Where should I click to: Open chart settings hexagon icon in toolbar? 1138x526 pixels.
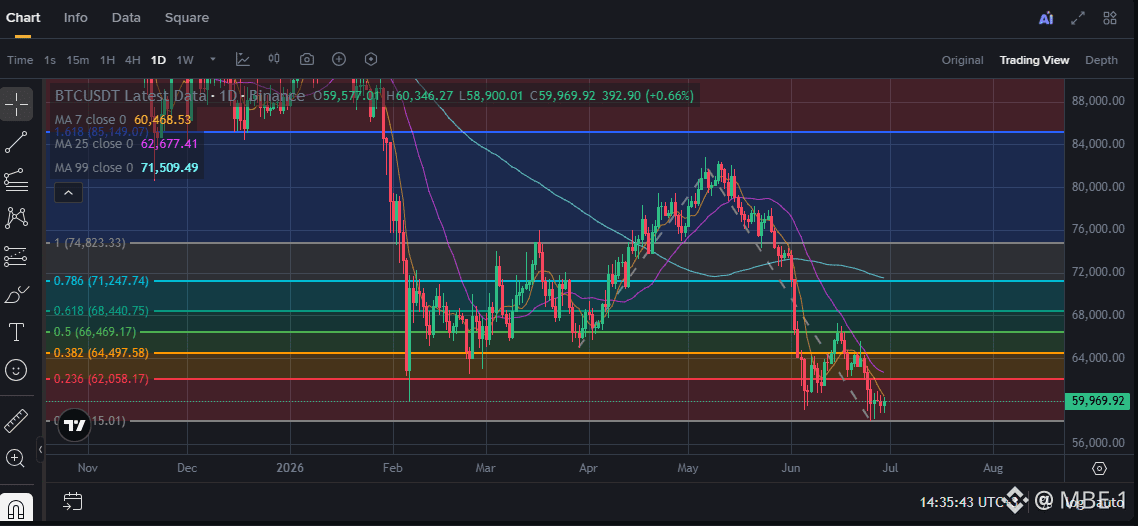tap(371, 59)
